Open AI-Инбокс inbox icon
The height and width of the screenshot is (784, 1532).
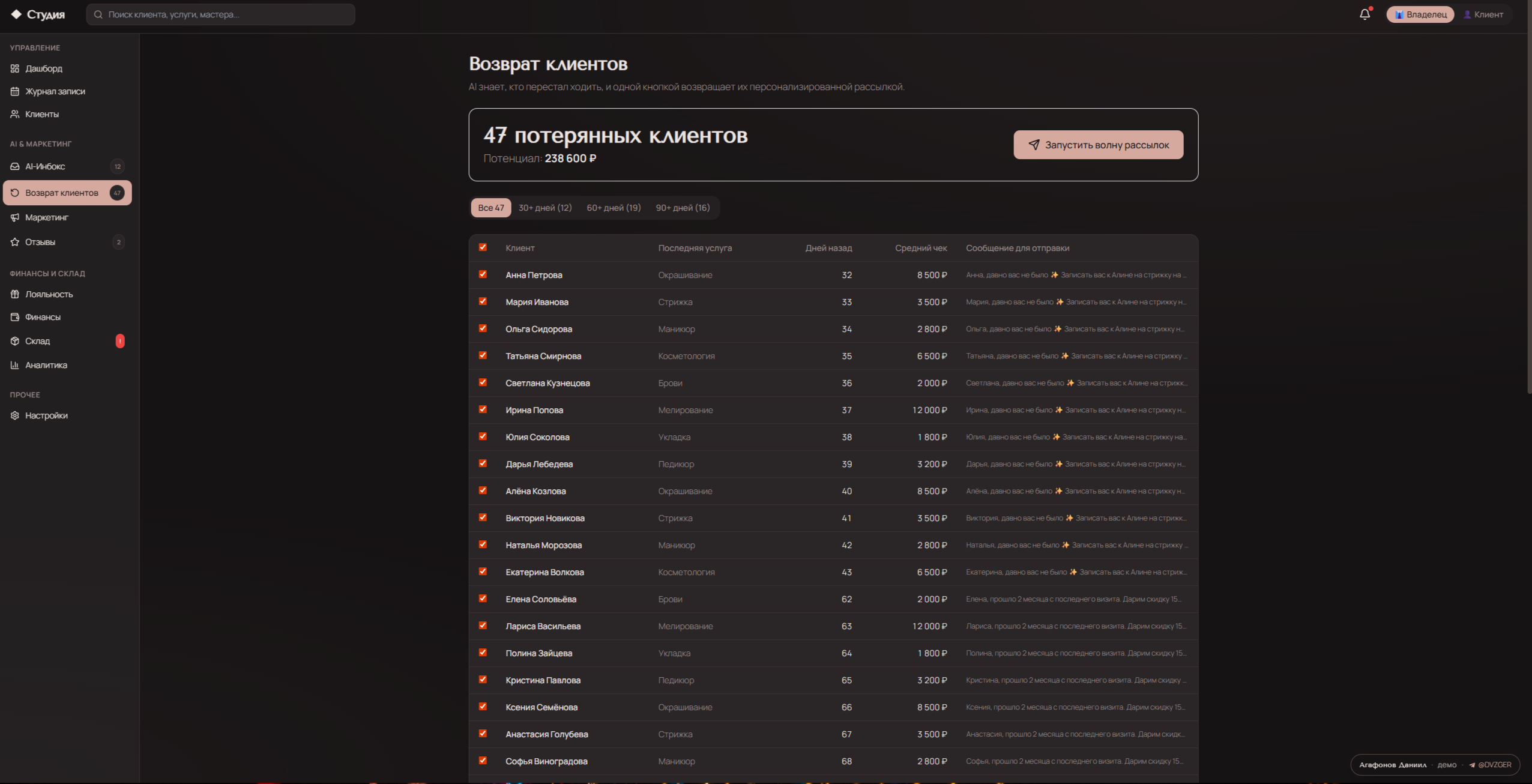[15, 166]
